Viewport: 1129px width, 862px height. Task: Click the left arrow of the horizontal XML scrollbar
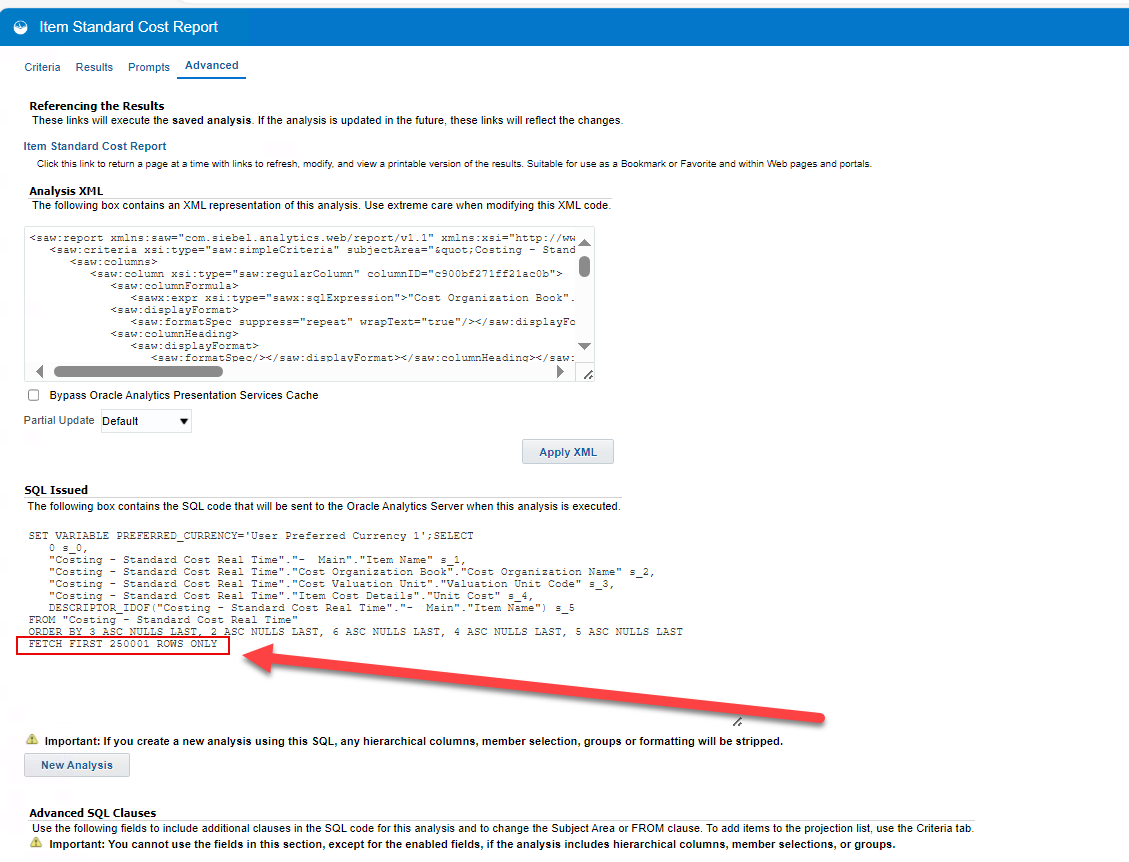pos(38,370)
